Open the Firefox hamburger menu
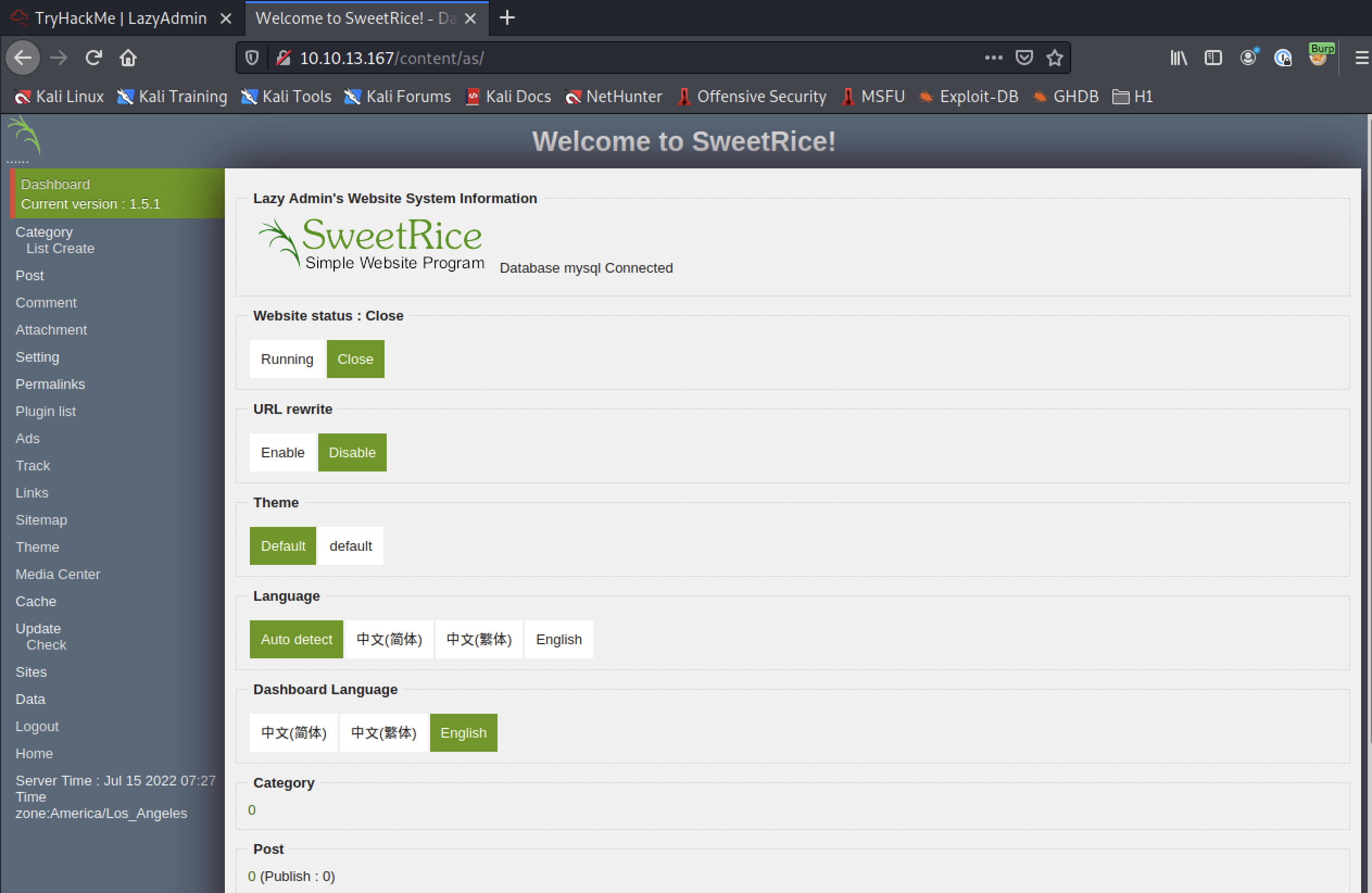 coord(1361,58)
